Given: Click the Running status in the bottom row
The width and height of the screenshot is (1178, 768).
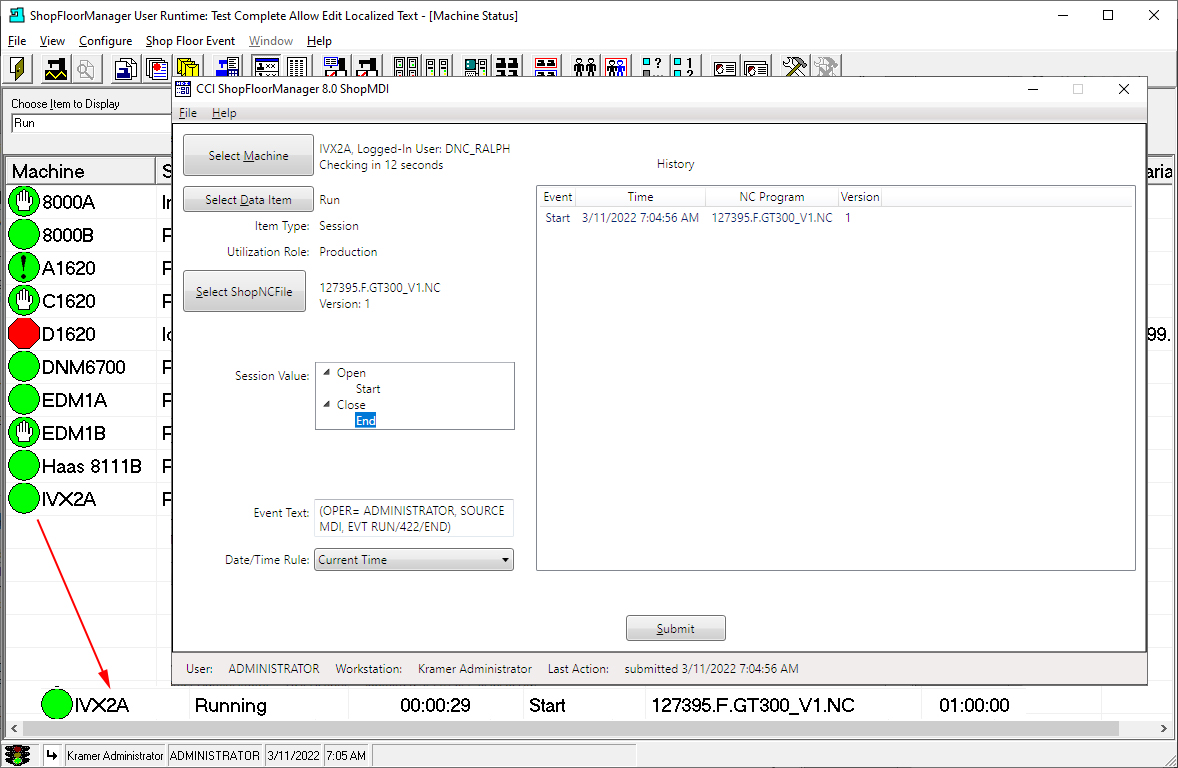Looking at the screenshot, I should pyautogui.click(x=231, y=705).
